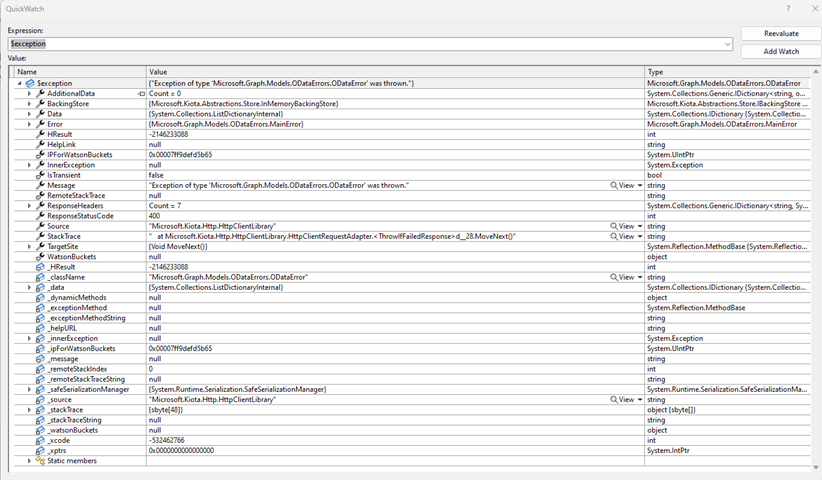Click the scrollbar up arrow
Screen dimensions: 822x480
(816, 71)
